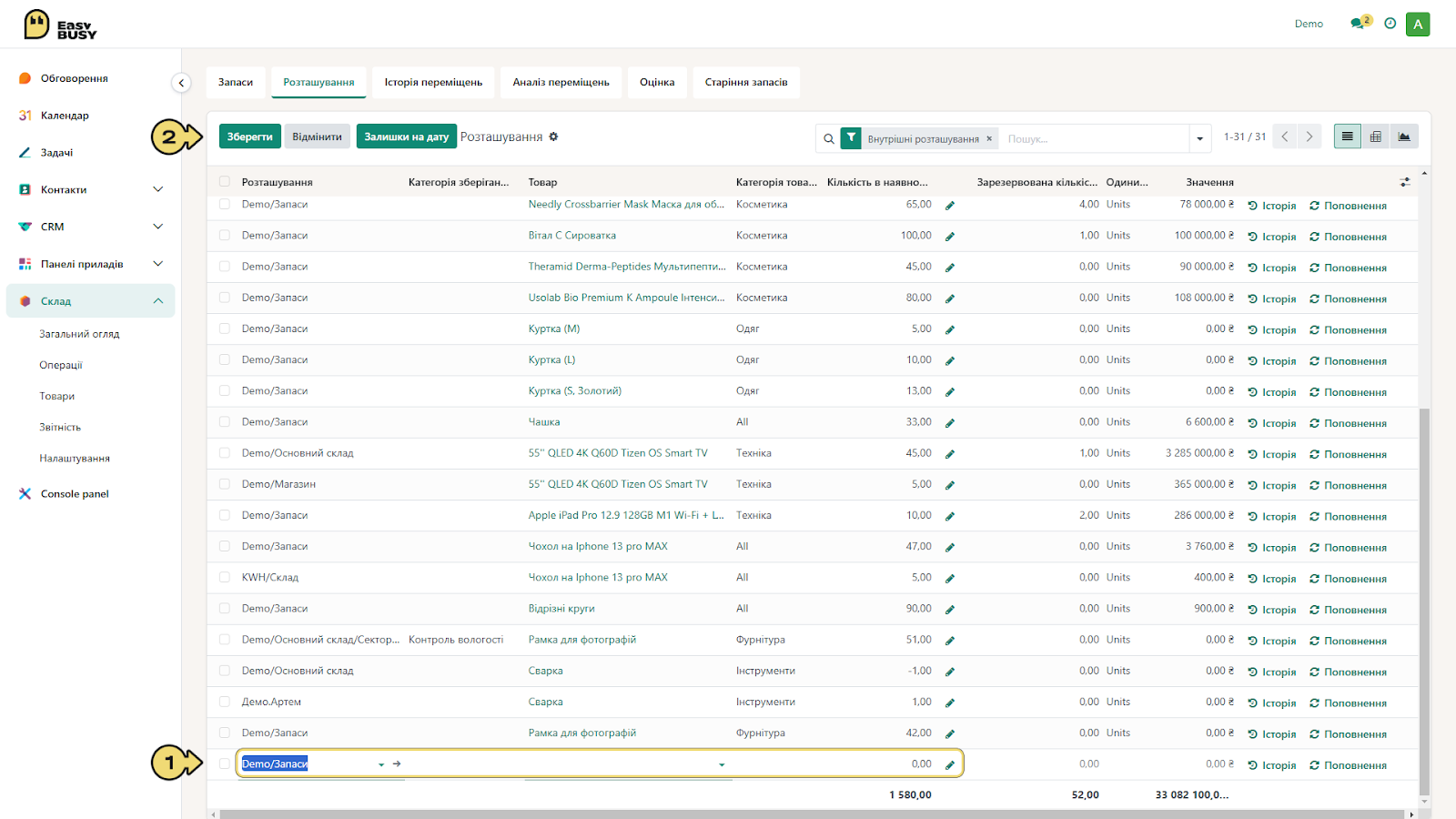Switch to Історія переміщень tab
The width and height of the screenshot is (1456, 819).
coord(433,82)
